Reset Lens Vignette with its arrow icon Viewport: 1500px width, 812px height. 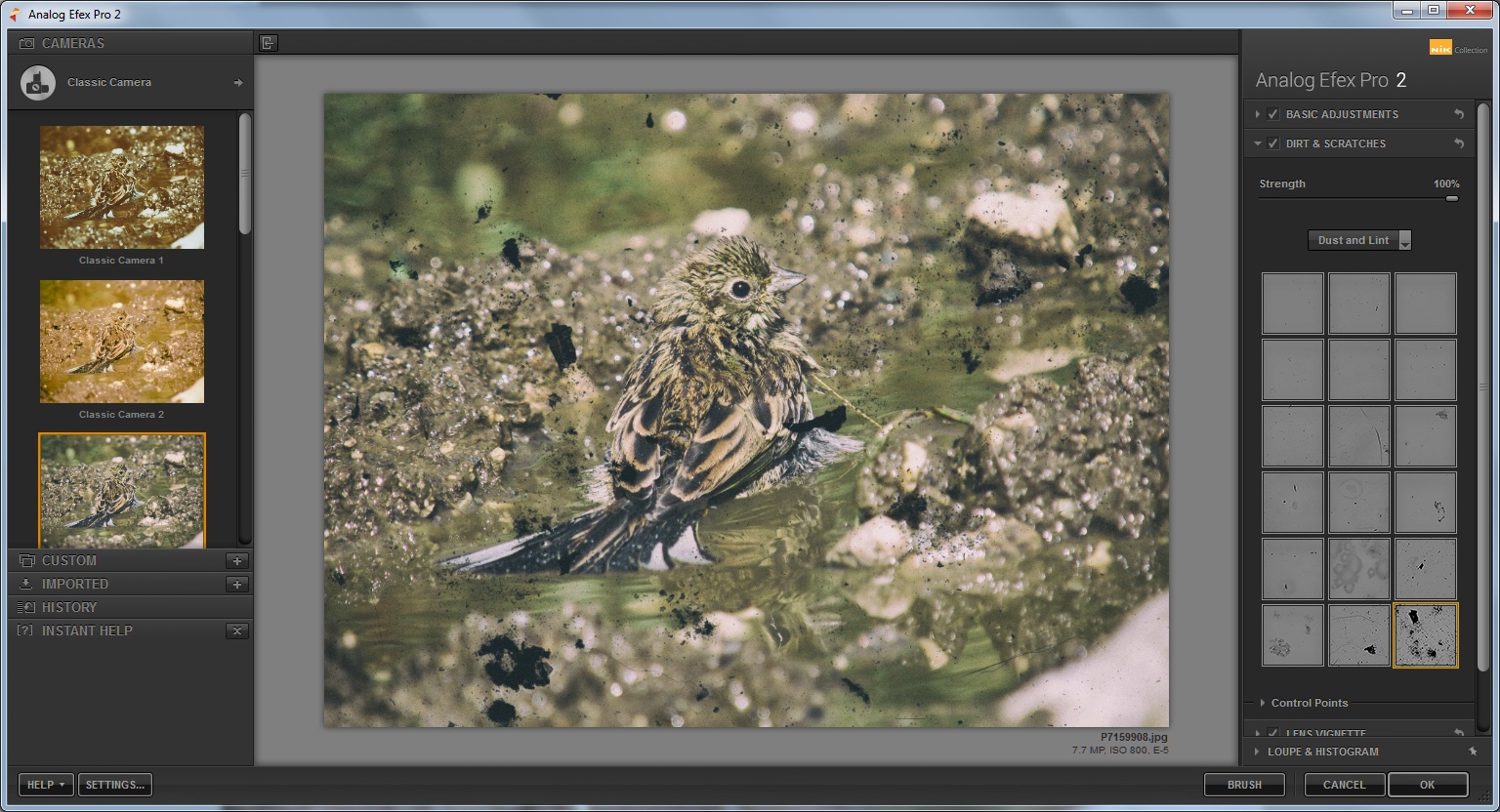pos(1459,733)
